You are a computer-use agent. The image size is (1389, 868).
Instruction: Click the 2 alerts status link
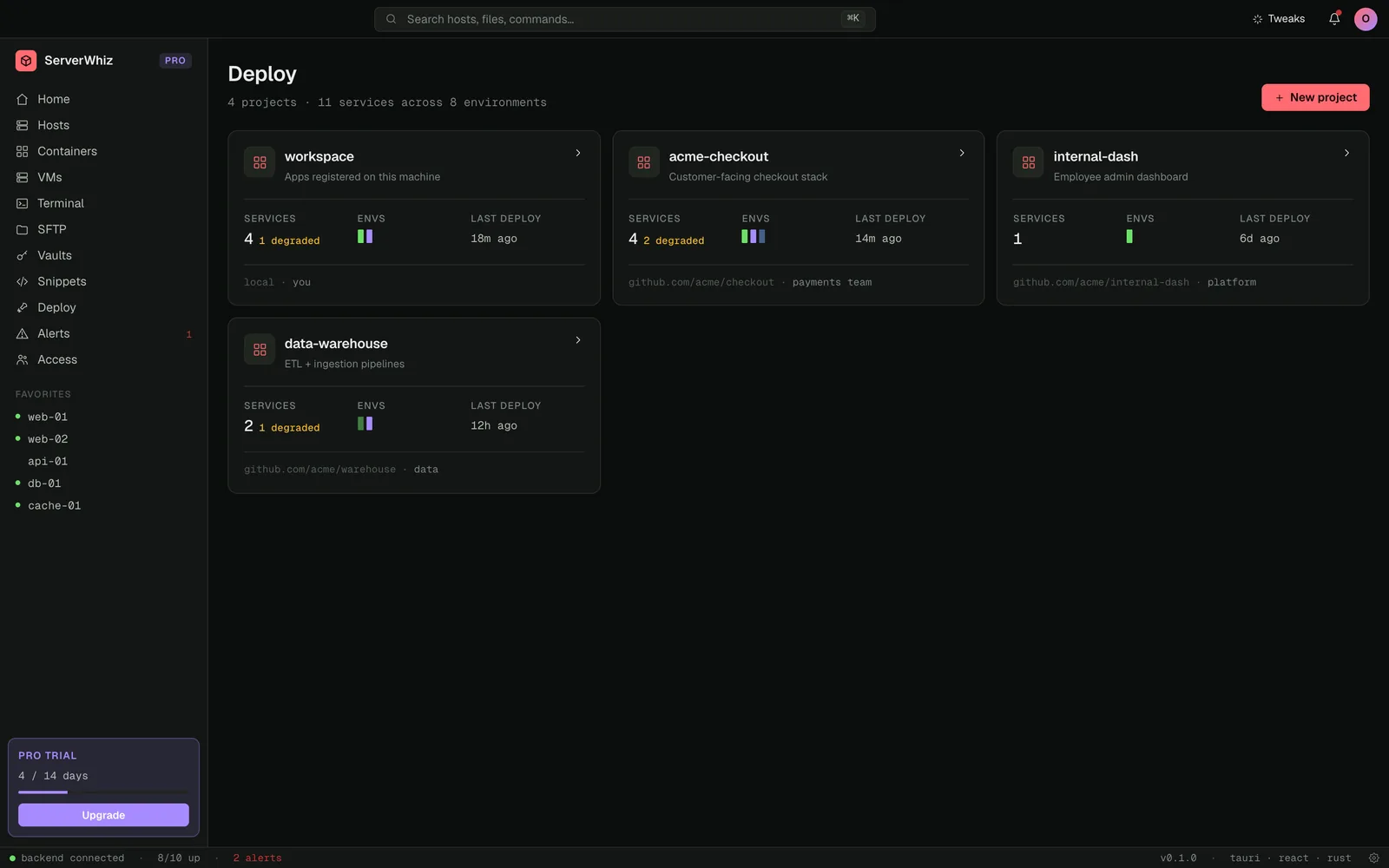(257, 858)
